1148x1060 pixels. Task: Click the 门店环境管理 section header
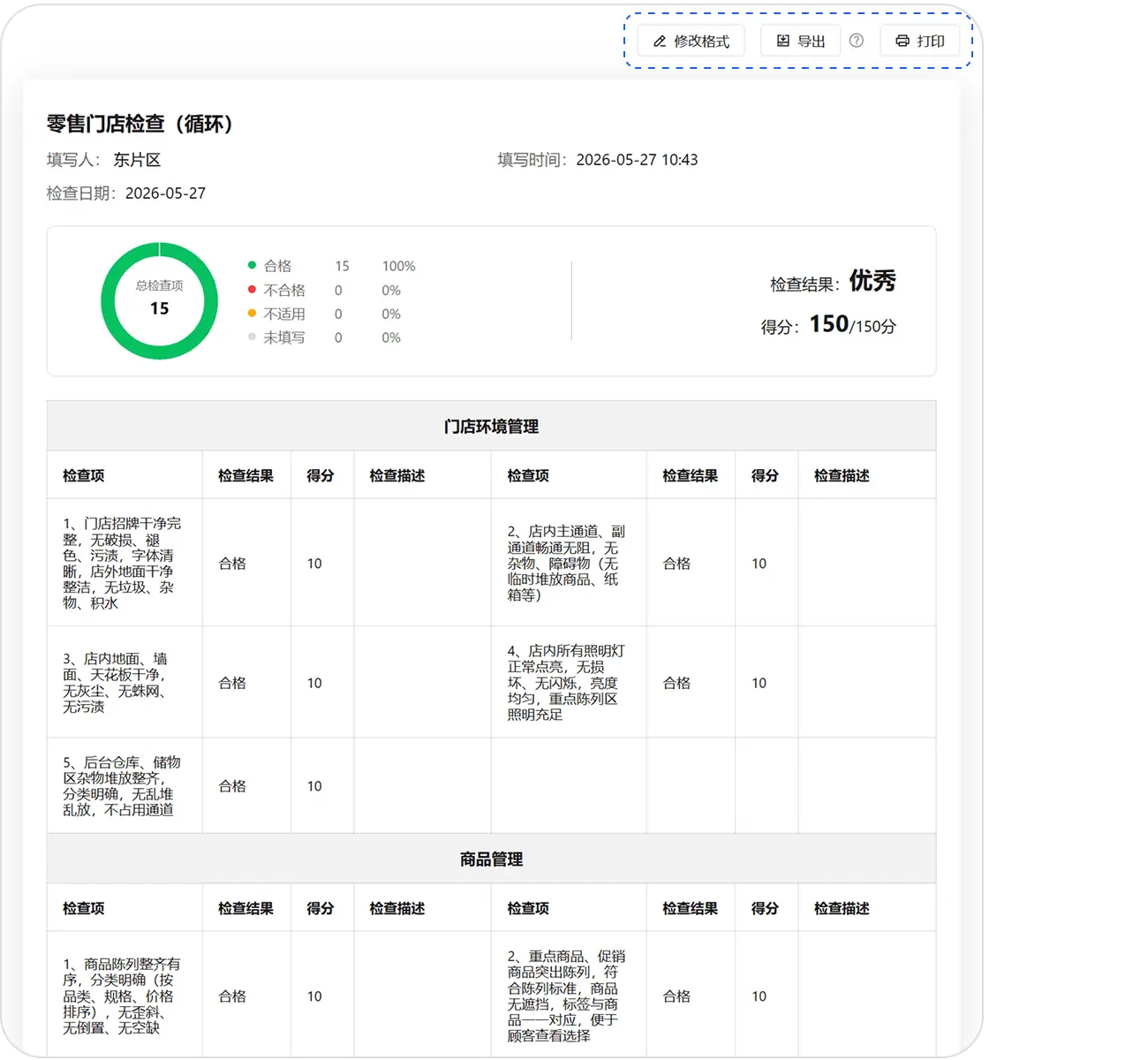(x=491, y=427)
